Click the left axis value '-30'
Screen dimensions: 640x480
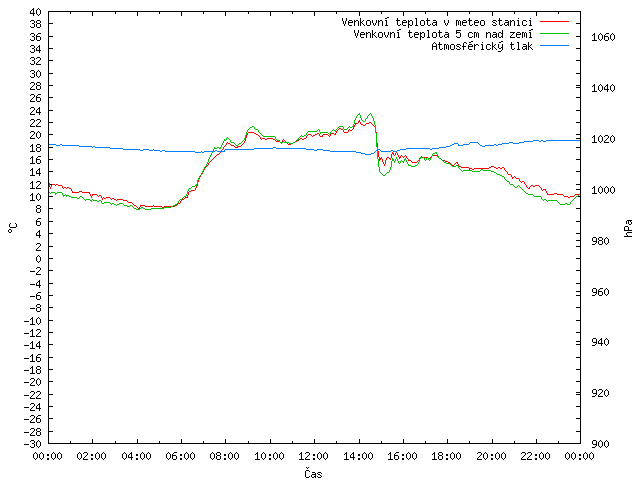33,444
